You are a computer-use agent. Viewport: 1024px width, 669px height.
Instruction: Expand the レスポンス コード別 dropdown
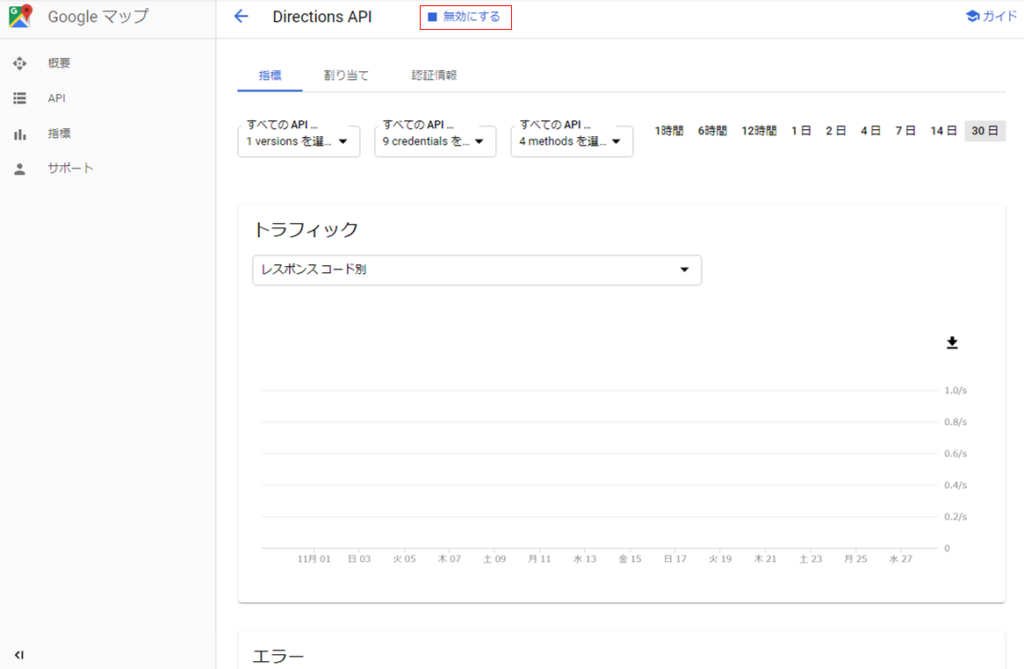(477, 270)
